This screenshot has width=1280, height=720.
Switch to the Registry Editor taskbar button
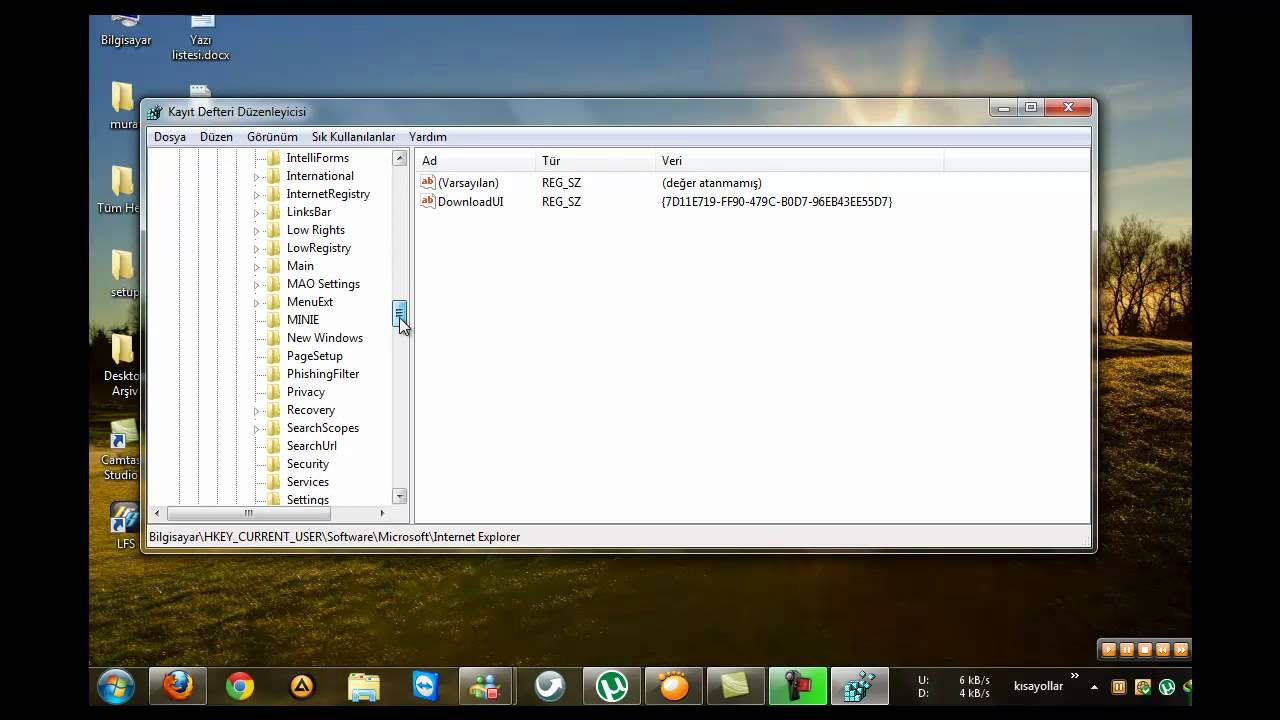pos(859,686)
